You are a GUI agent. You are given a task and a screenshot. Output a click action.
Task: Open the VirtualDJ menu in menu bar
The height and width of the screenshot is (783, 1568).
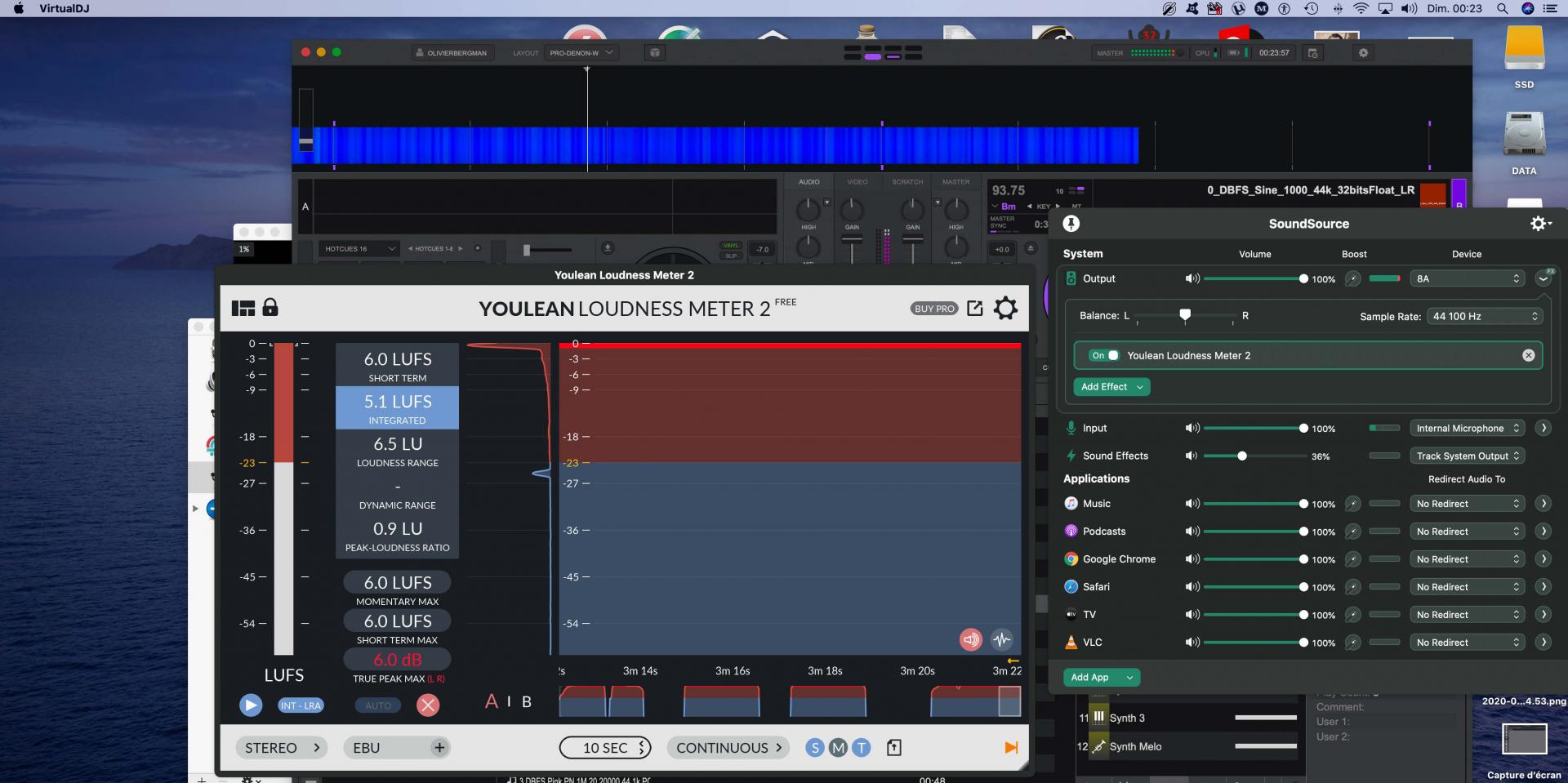pos(64,8)
